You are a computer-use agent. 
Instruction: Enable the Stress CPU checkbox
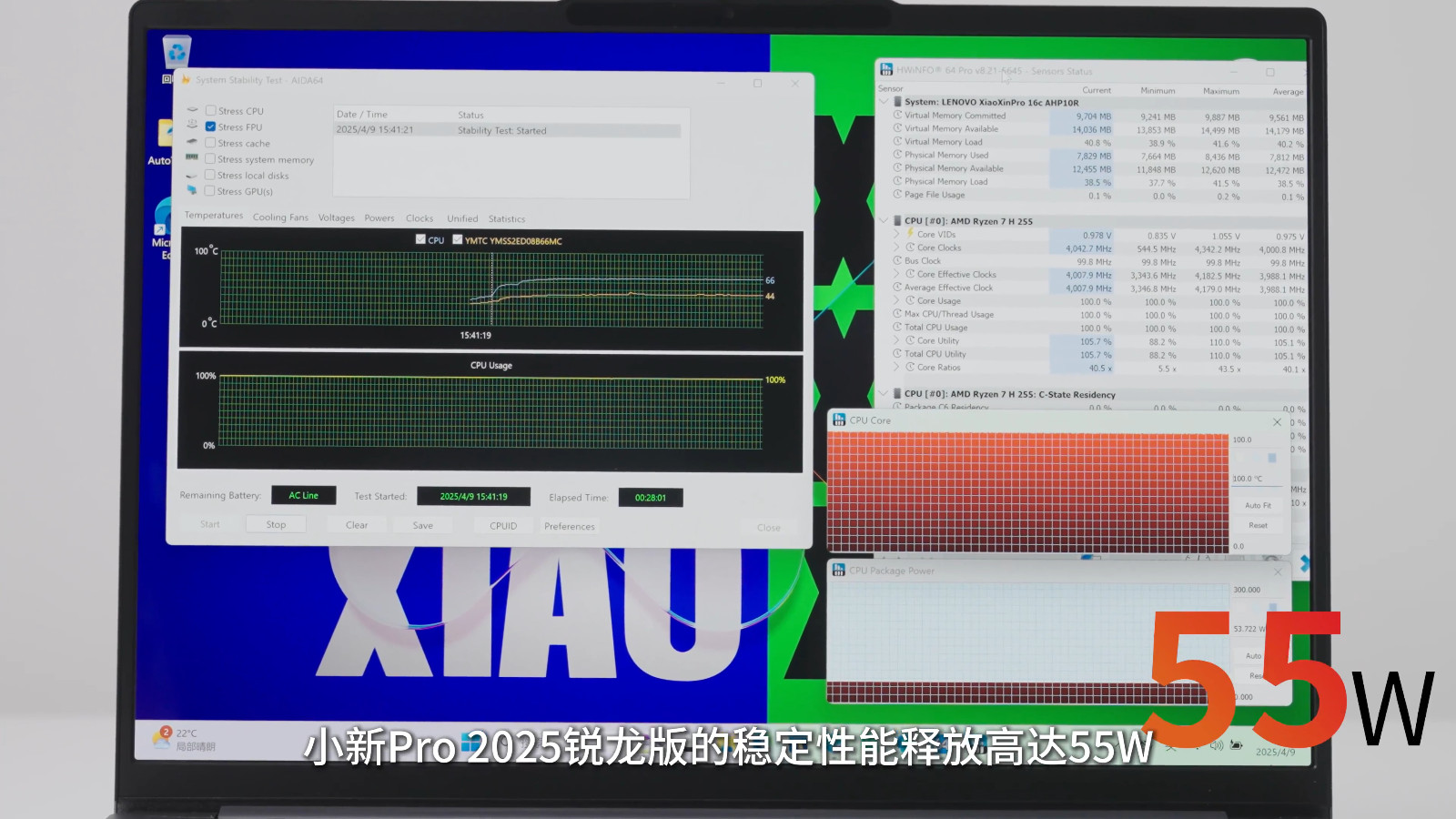(210, 110)
